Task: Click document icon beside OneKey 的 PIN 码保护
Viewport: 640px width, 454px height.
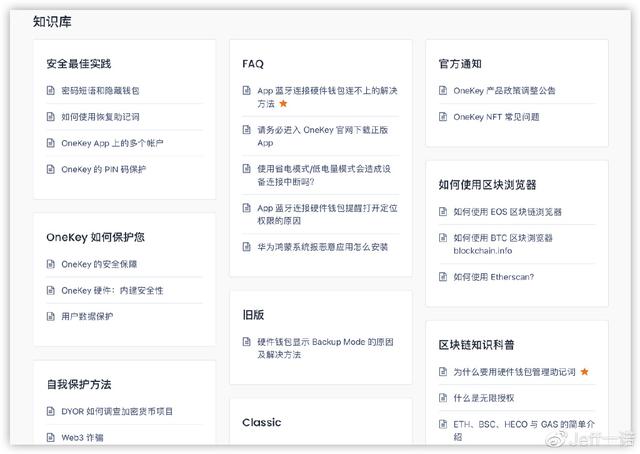Action: [51, 169]
